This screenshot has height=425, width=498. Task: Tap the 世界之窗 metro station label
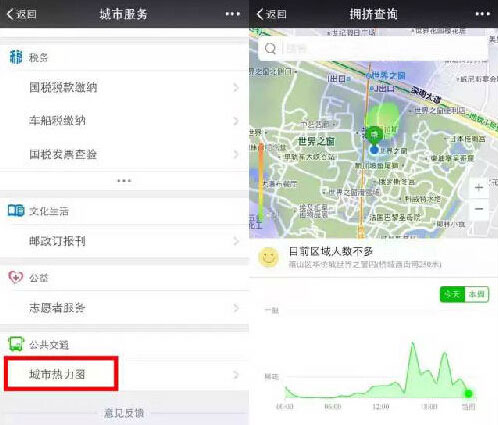(x=388, y=76)
